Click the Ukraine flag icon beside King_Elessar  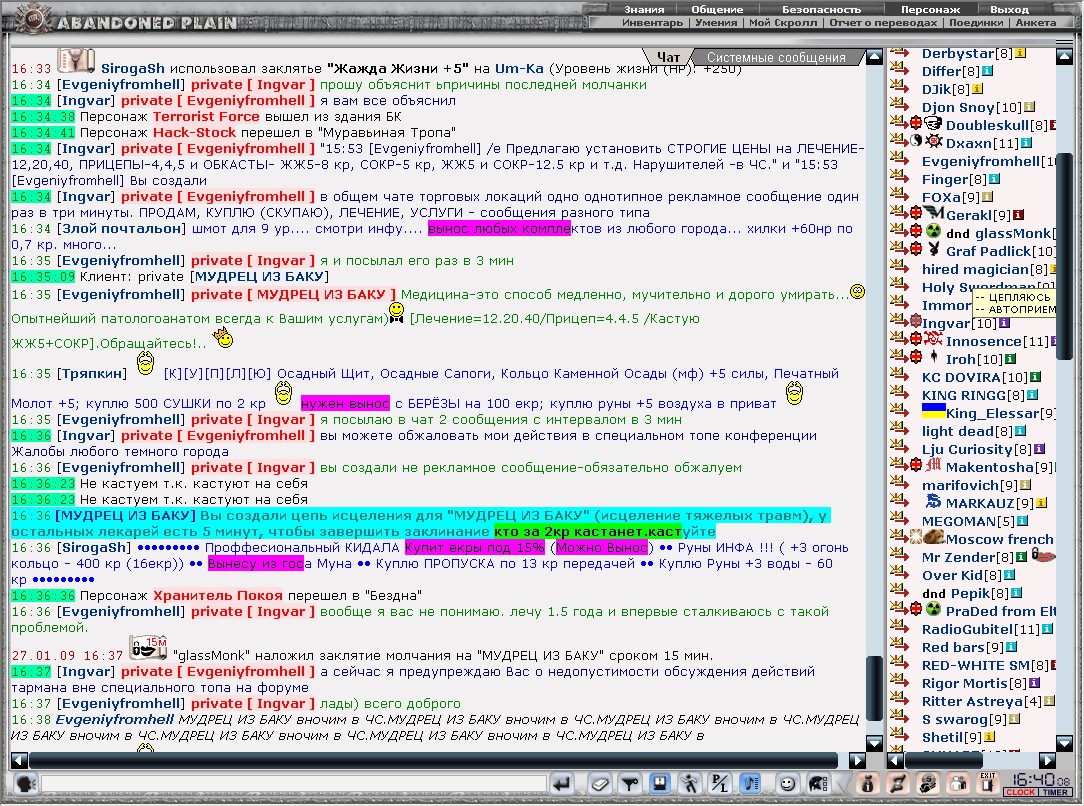933,411
